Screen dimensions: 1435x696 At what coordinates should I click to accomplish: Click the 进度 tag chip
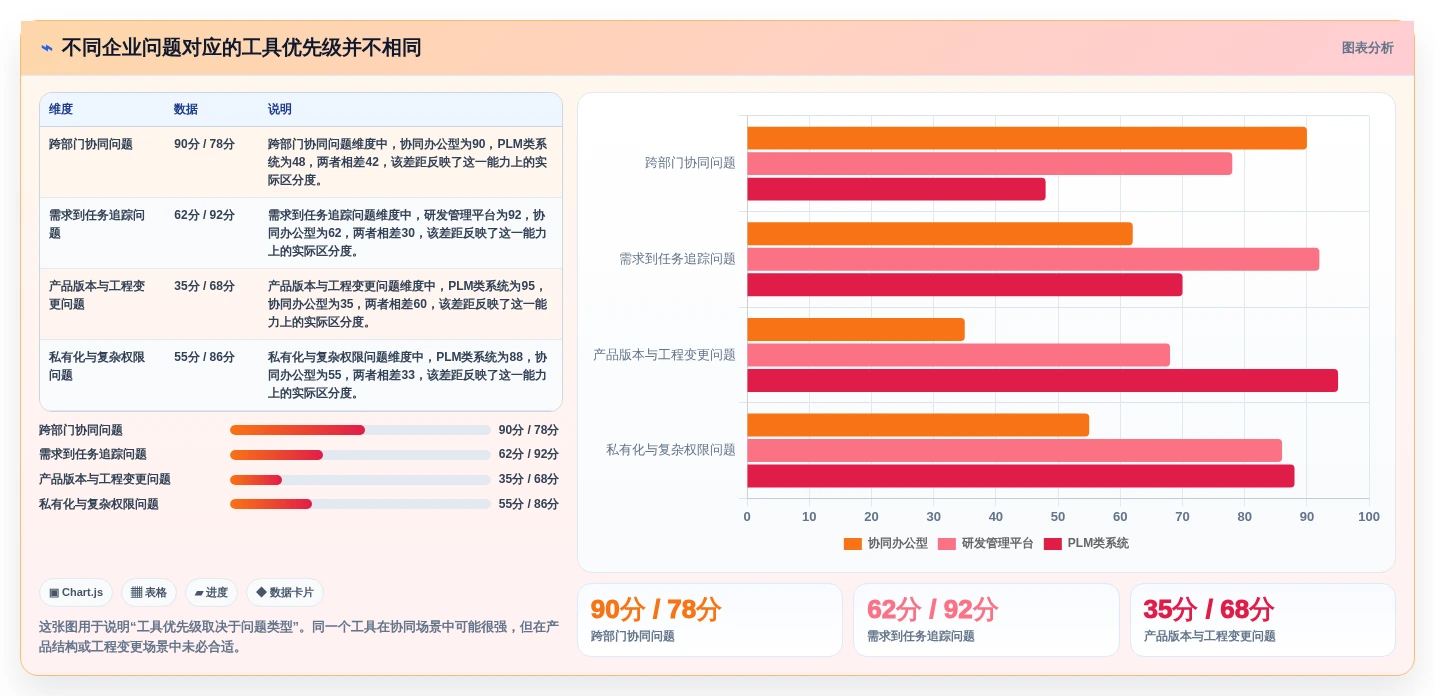[x=211, y=592]
